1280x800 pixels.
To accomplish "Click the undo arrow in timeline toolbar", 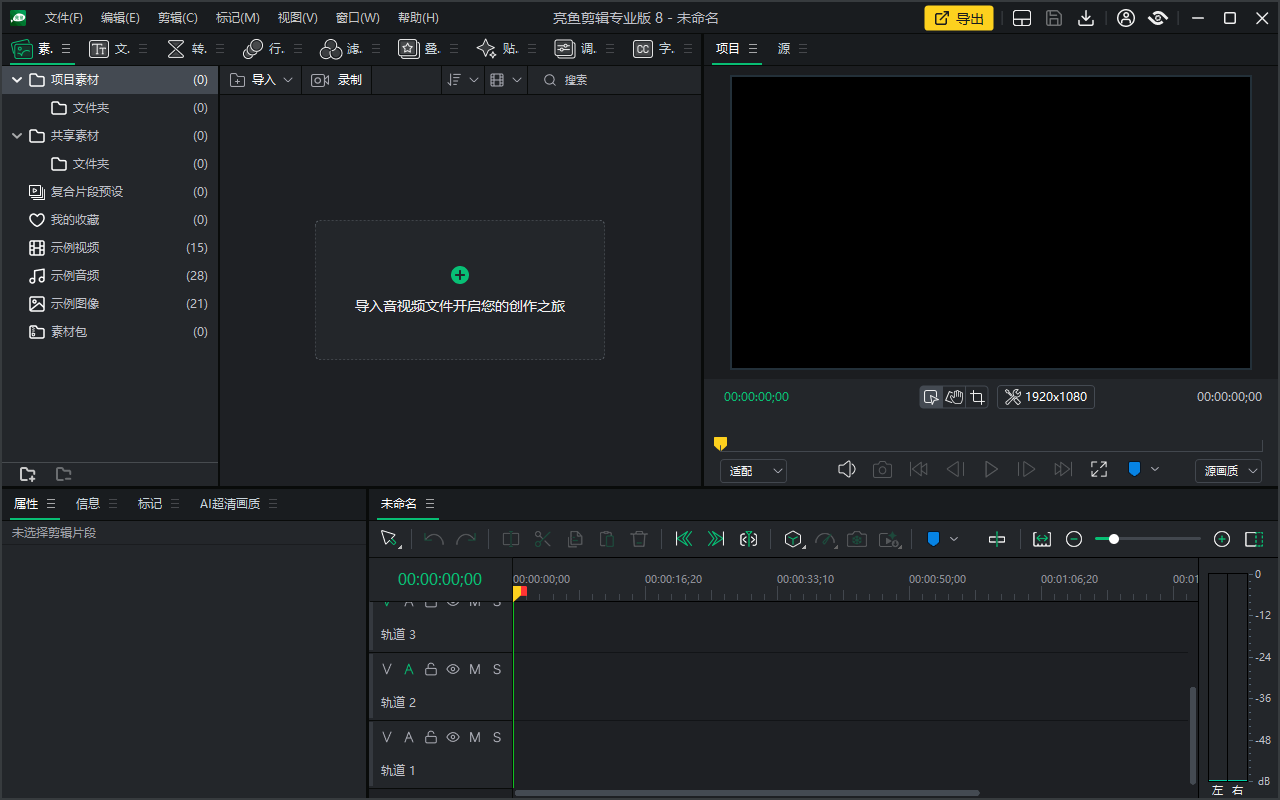I will (434, 539).
